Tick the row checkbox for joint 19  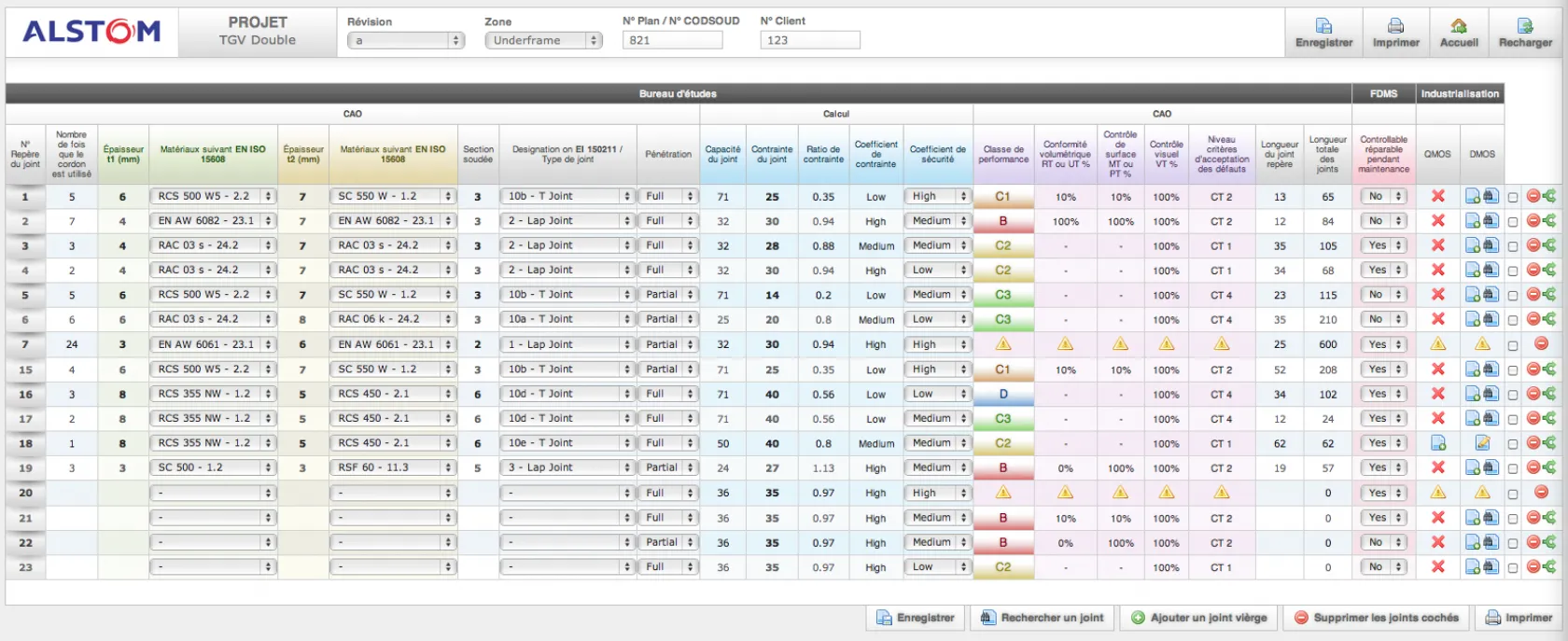1513,468
